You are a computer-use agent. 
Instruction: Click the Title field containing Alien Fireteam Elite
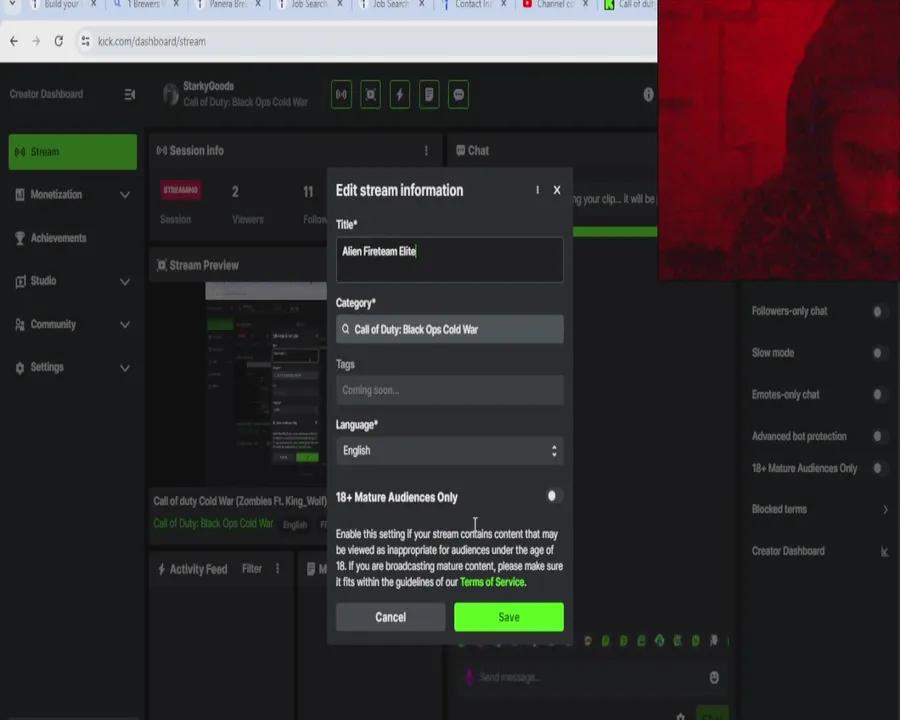point(449,260)
